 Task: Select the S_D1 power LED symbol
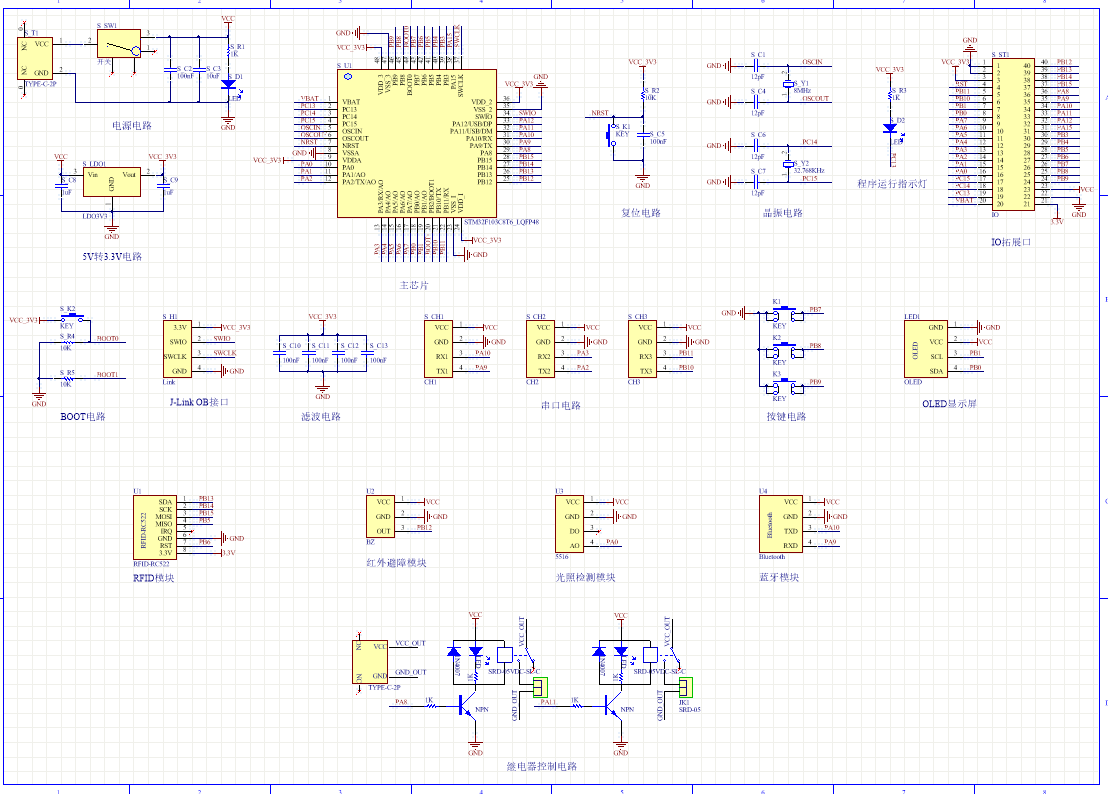click(x=228, y=84)
